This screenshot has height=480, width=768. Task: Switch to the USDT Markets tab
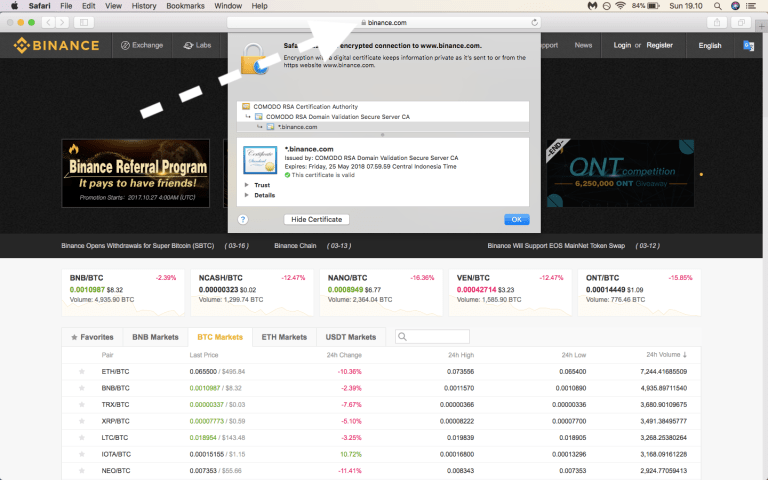coord(351,337)
